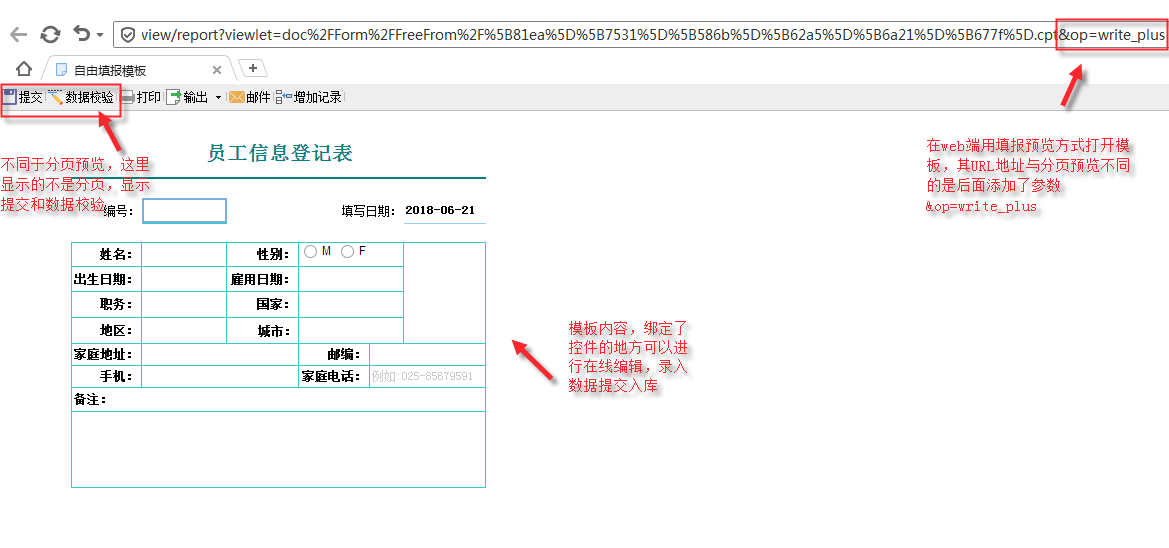Click the 姓名 value cell
The height and width of the screenshot is (548, 1169).
(183, 254)
